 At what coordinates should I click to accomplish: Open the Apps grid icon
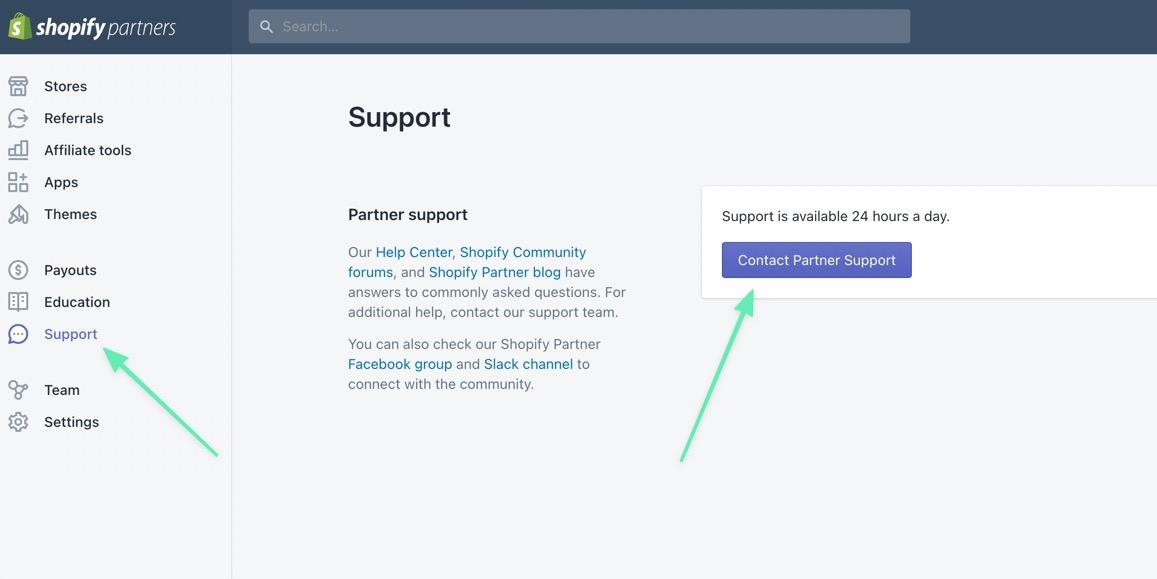pyautogui.click(x=18, y=182)
